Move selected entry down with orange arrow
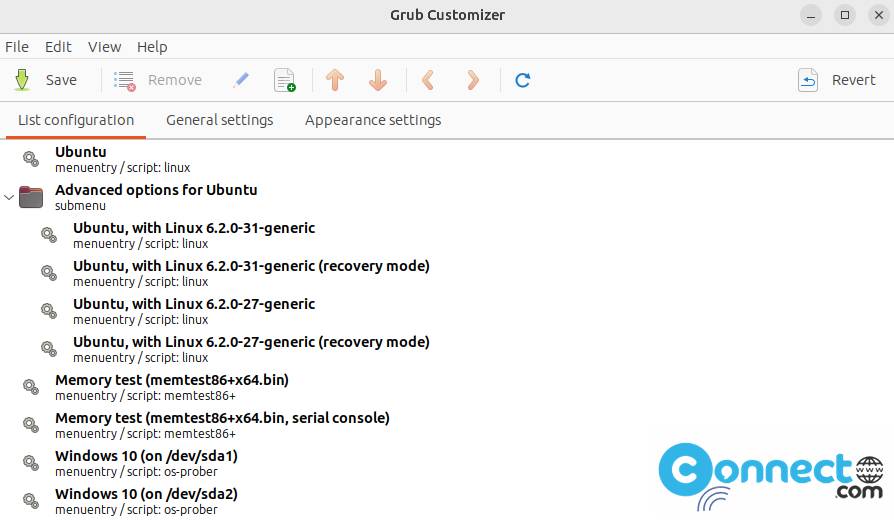This screenshot has width=894, height=522. click(x=378, y=80)
